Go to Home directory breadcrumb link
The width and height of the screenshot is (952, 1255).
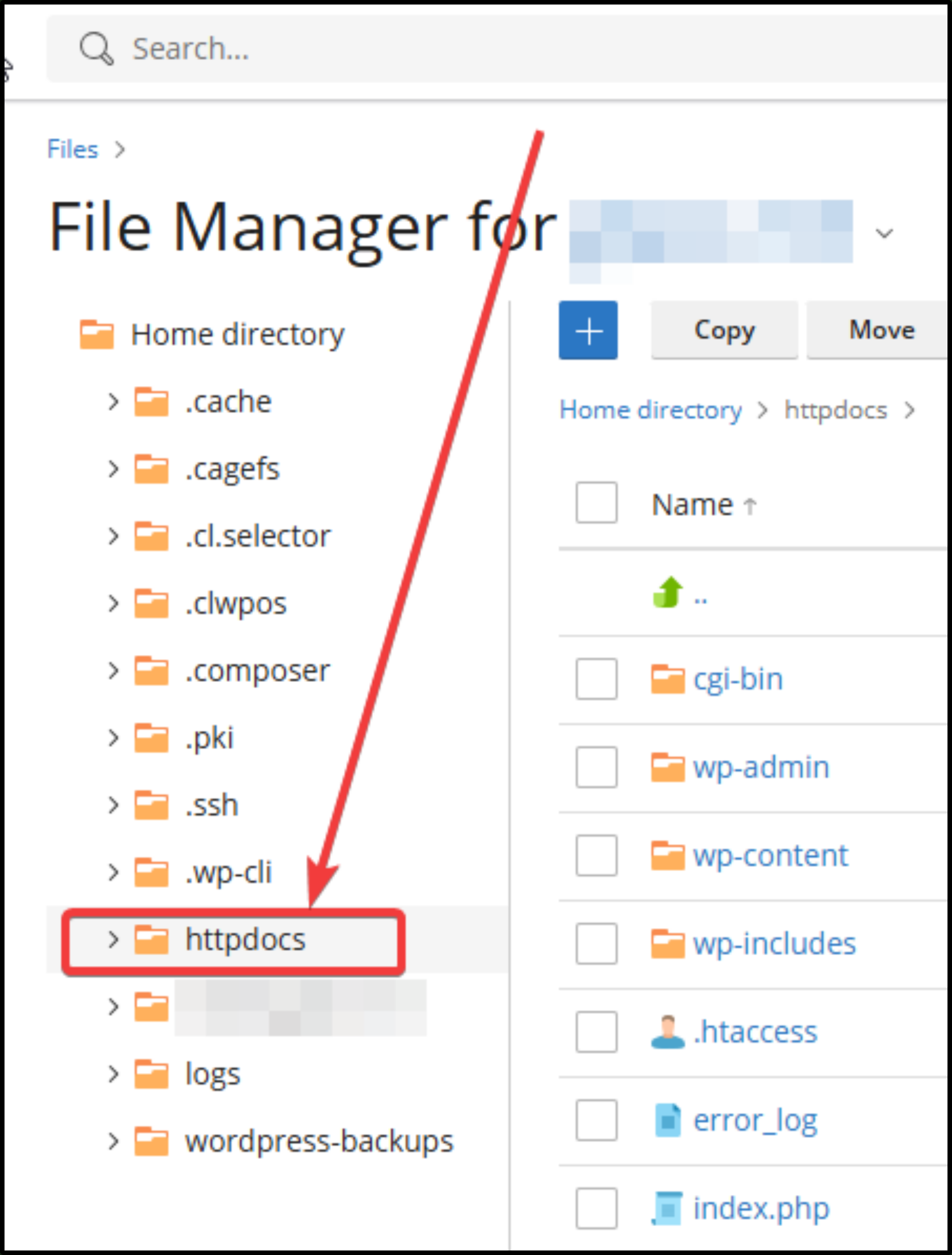[651, 410]
